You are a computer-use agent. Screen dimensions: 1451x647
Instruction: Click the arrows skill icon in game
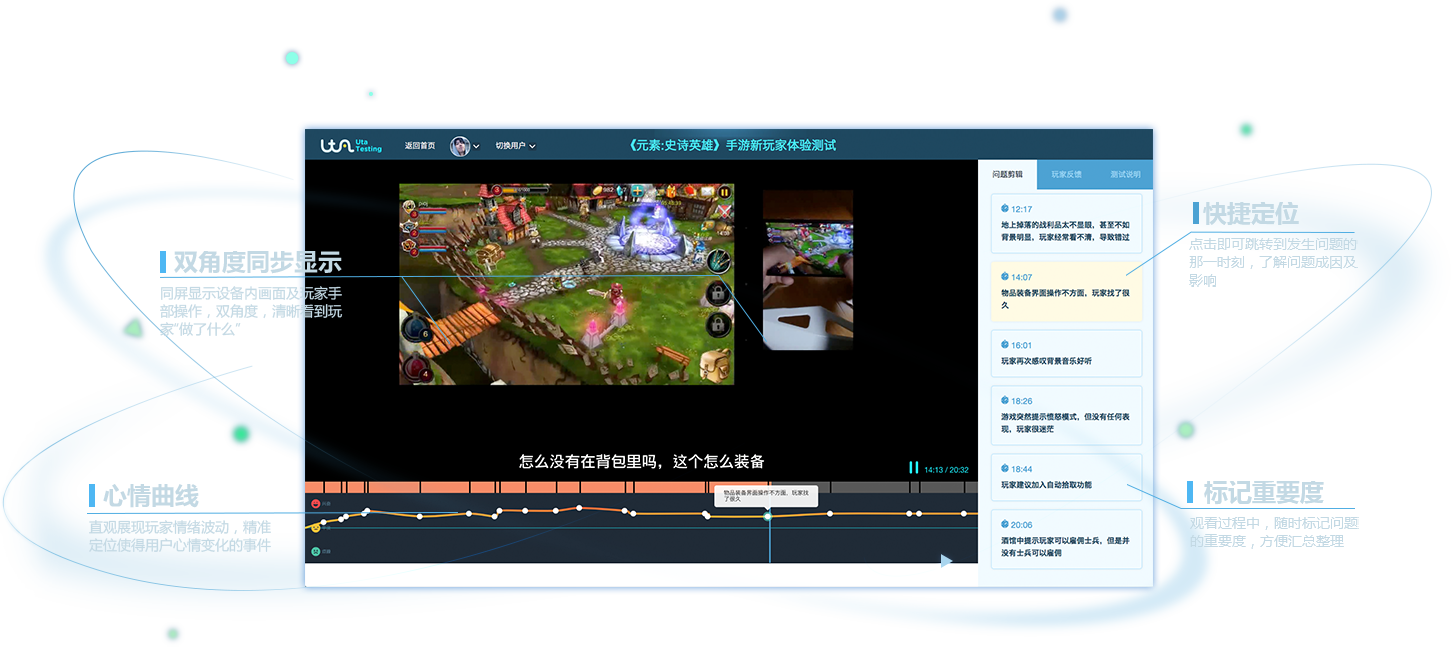(x=718, y=261)
